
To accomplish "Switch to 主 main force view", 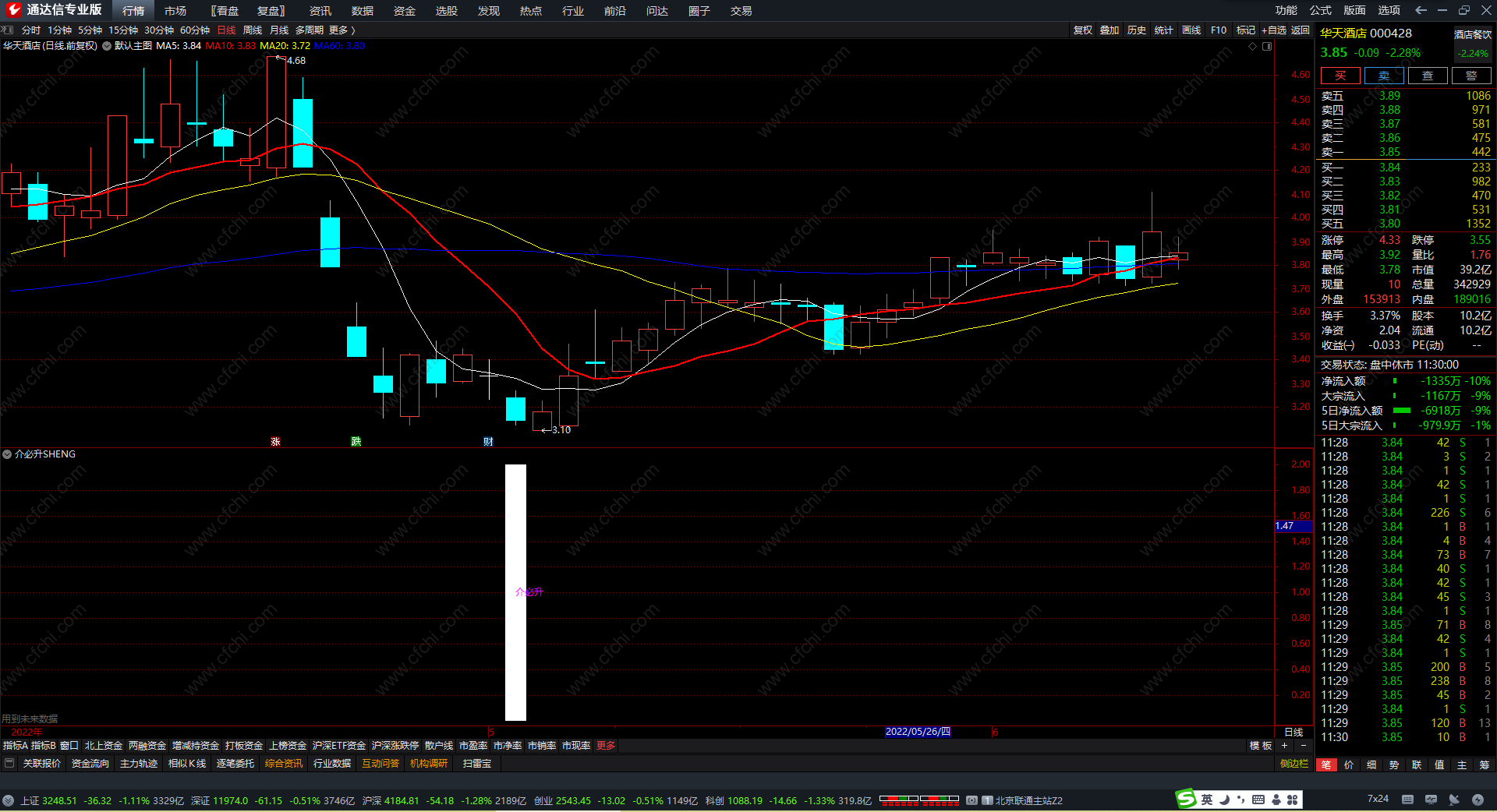I will [x=1462, y=764].
